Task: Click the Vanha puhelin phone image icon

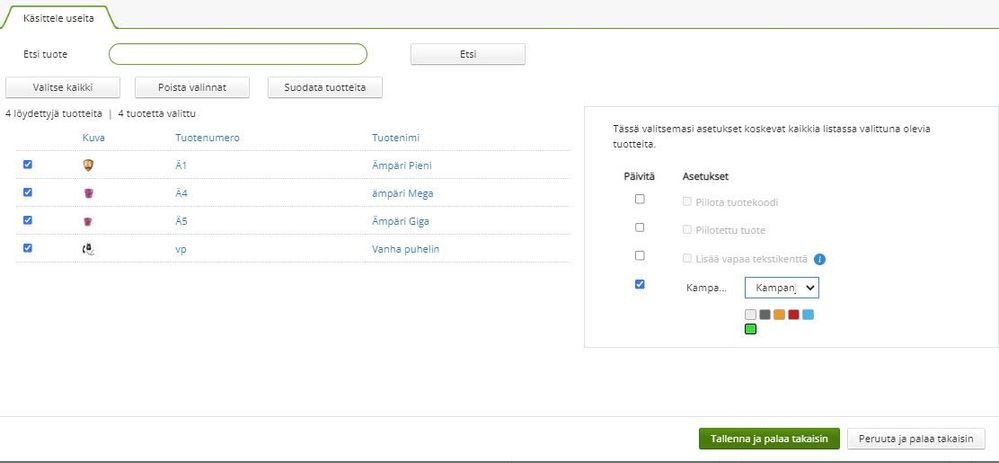Action: click(x=88, y=249)
